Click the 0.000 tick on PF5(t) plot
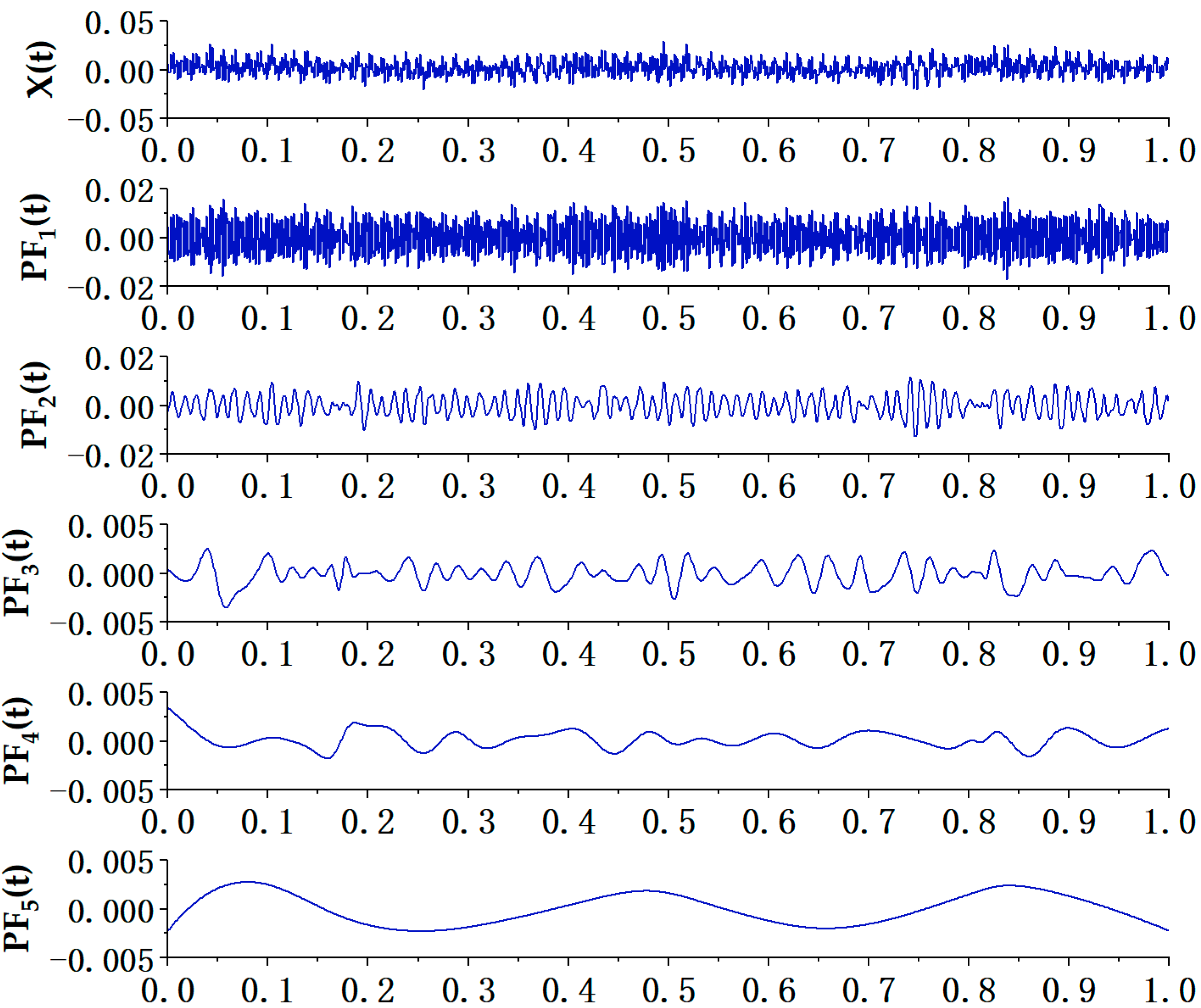This screenshot has height=1008, width=1201. click(111, 911)
